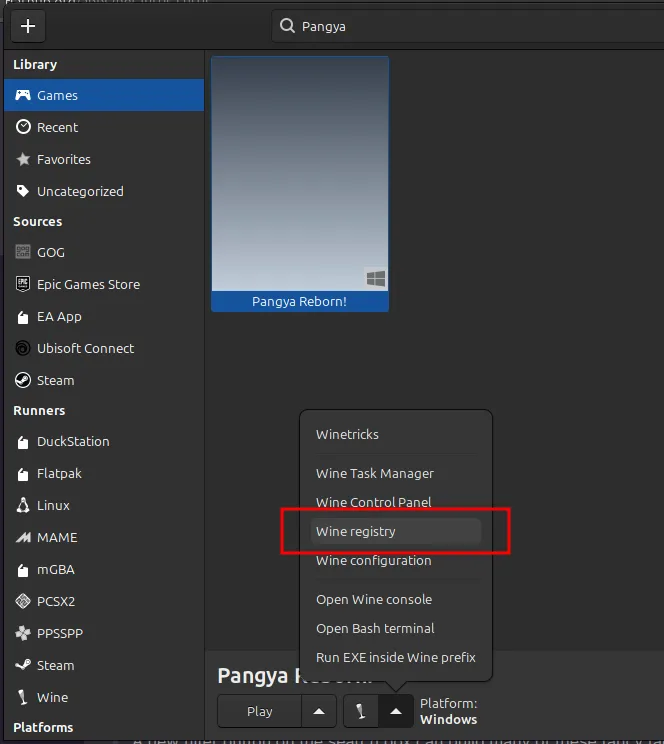Expand the arrow beside Play

pyautogui.click(x=319, y=711)
